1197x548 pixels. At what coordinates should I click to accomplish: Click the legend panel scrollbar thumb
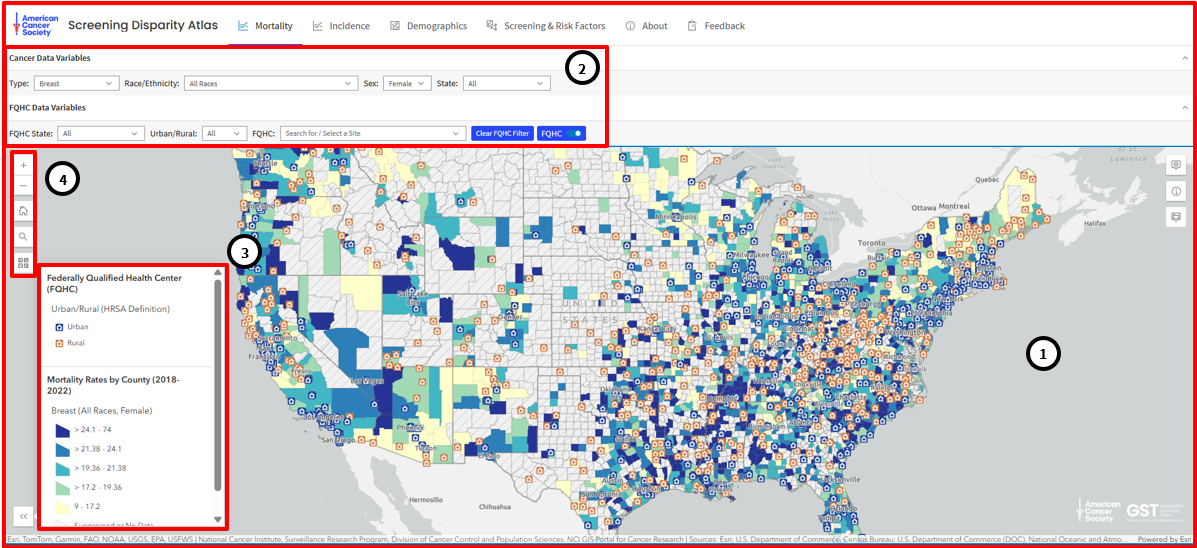(218, 385)
